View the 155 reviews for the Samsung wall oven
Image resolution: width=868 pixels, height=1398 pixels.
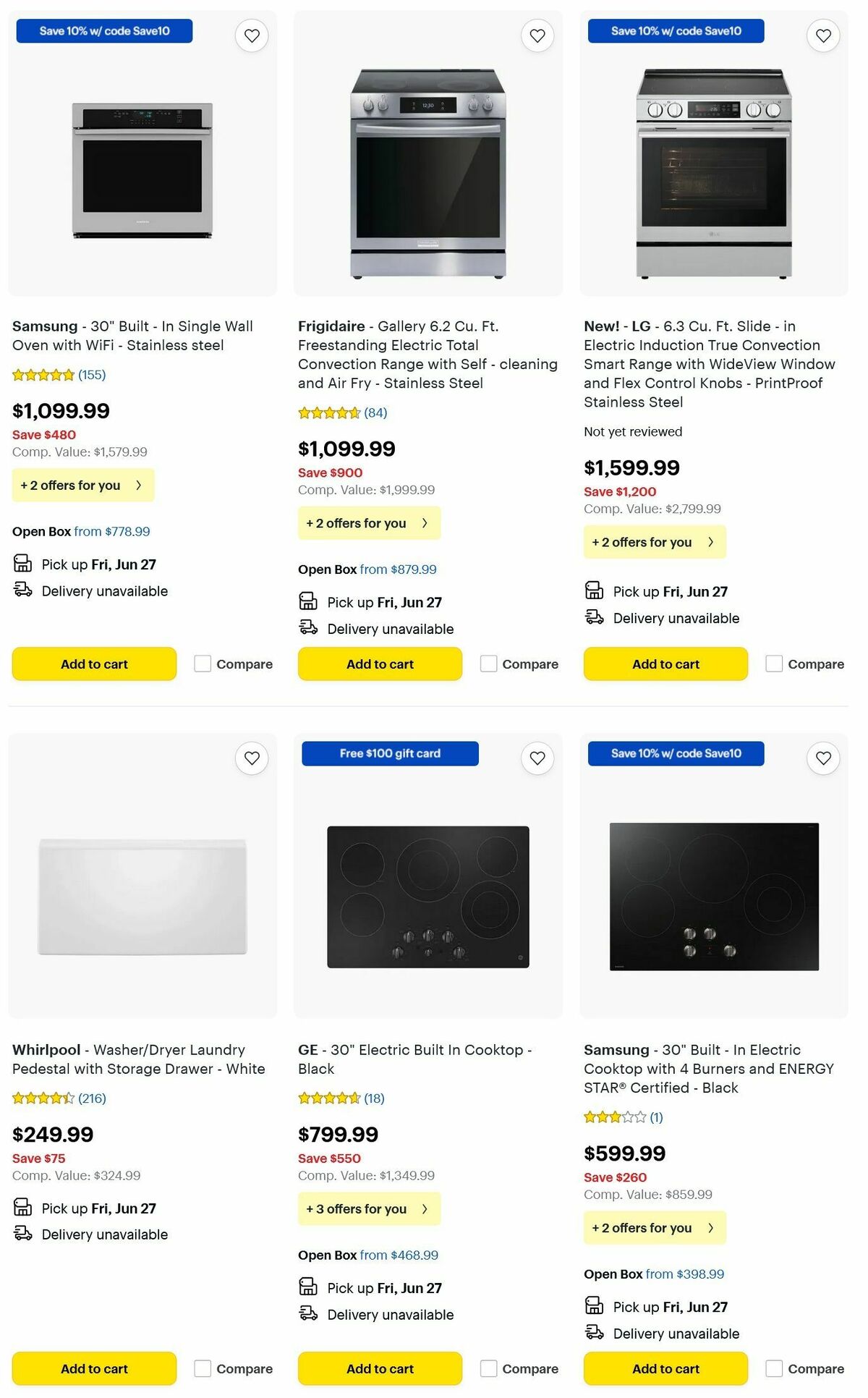[x=93, y=375]
